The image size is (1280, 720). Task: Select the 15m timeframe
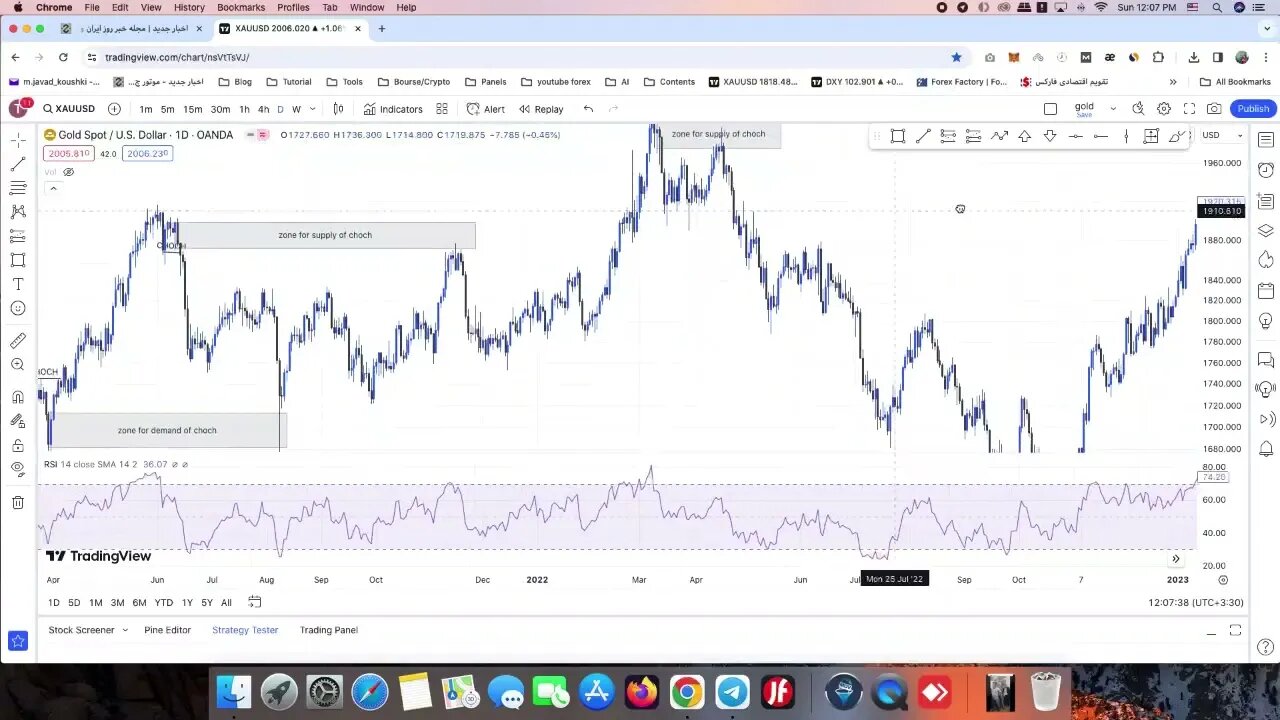192,109
